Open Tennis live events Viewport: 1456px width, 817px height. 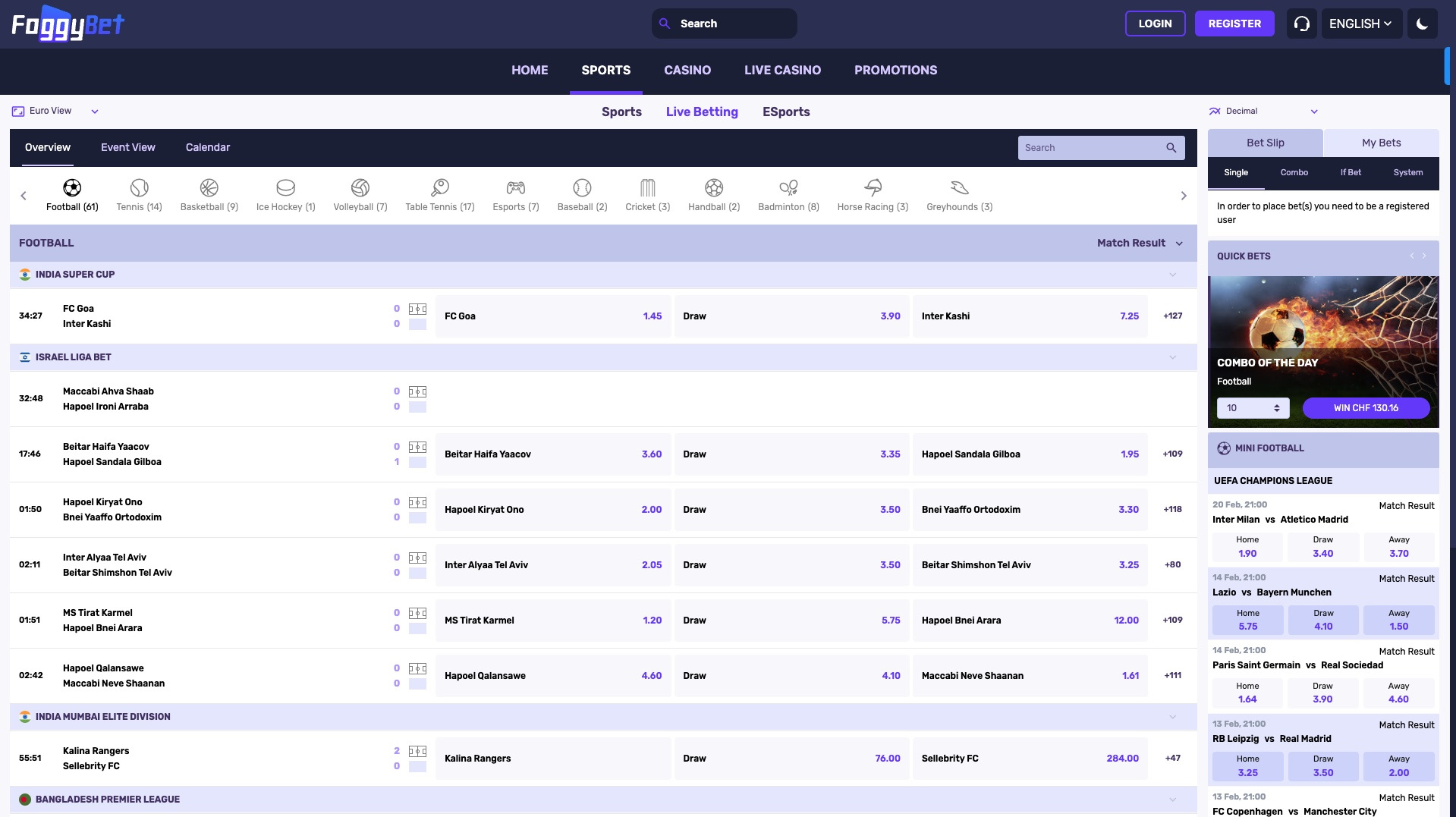tap(139, 188)
